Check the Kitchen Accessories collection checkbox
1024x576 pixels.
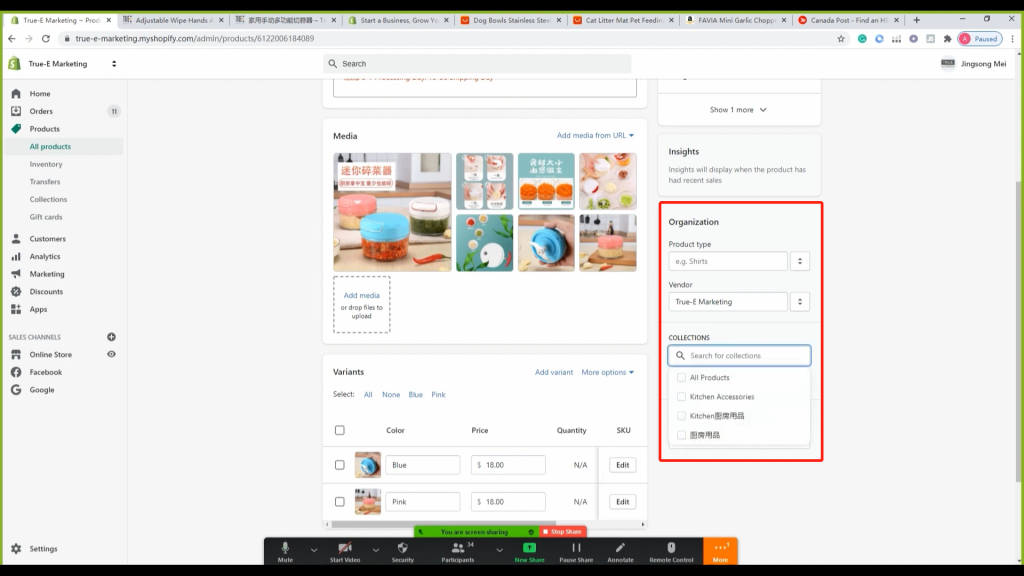pos(681,397)
